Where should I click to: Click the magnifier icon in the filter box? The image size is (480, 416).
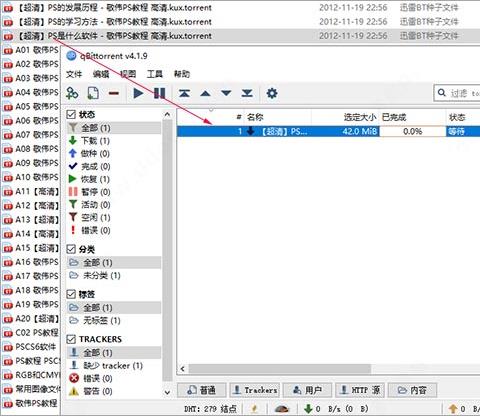coord(442,93)
